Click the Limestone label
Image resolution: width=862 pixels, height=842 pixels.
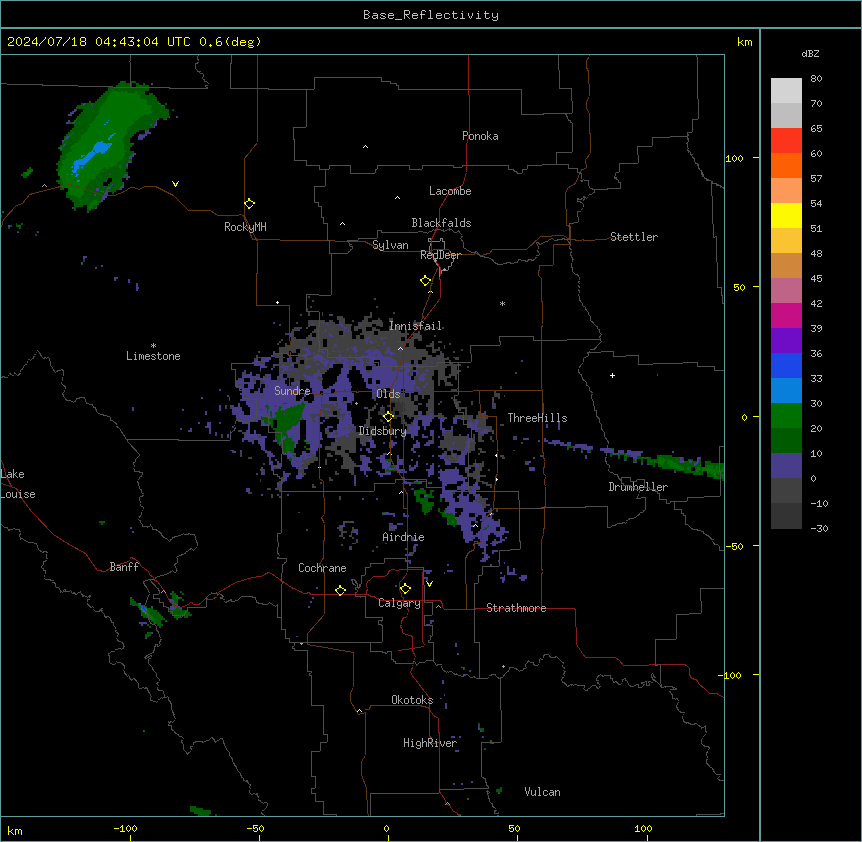[x=153, y=356]
